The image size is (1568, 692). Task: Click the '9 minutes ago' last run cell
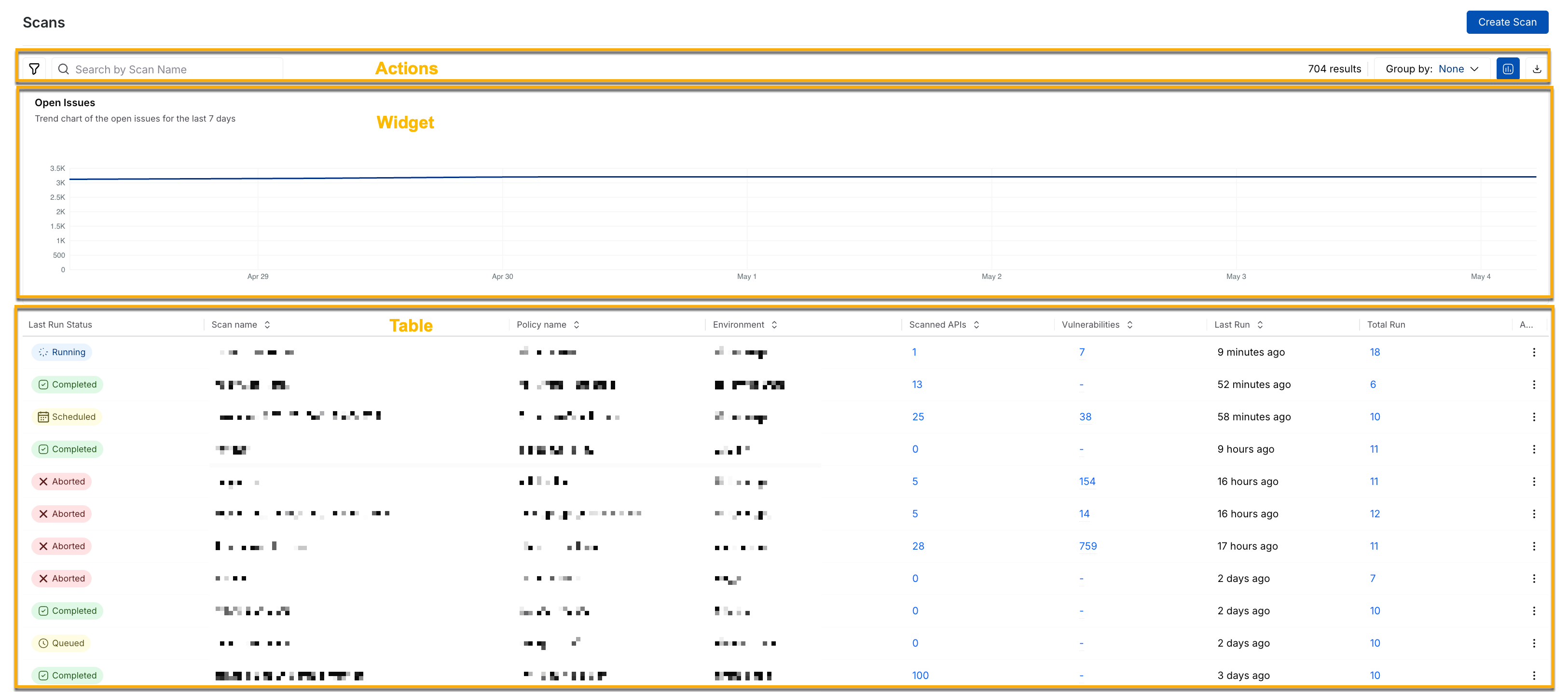pyautogui.click(x=1251, y=352)
